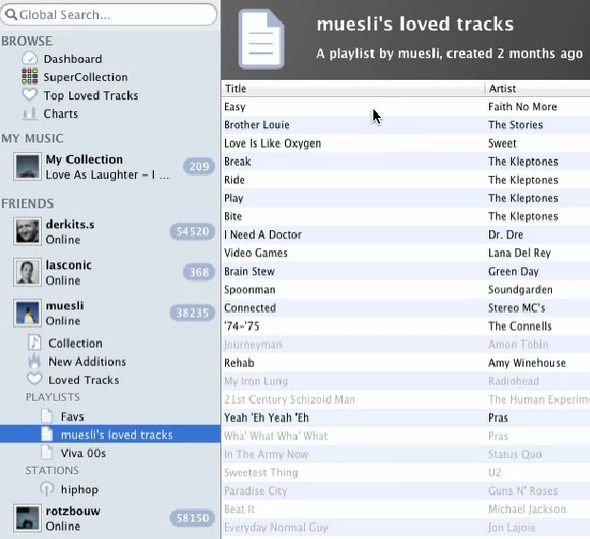Select the track Connected
Image resolution: width=590 pixels, height=539 pixels.
pyautogui.click(x=250, y=308)
